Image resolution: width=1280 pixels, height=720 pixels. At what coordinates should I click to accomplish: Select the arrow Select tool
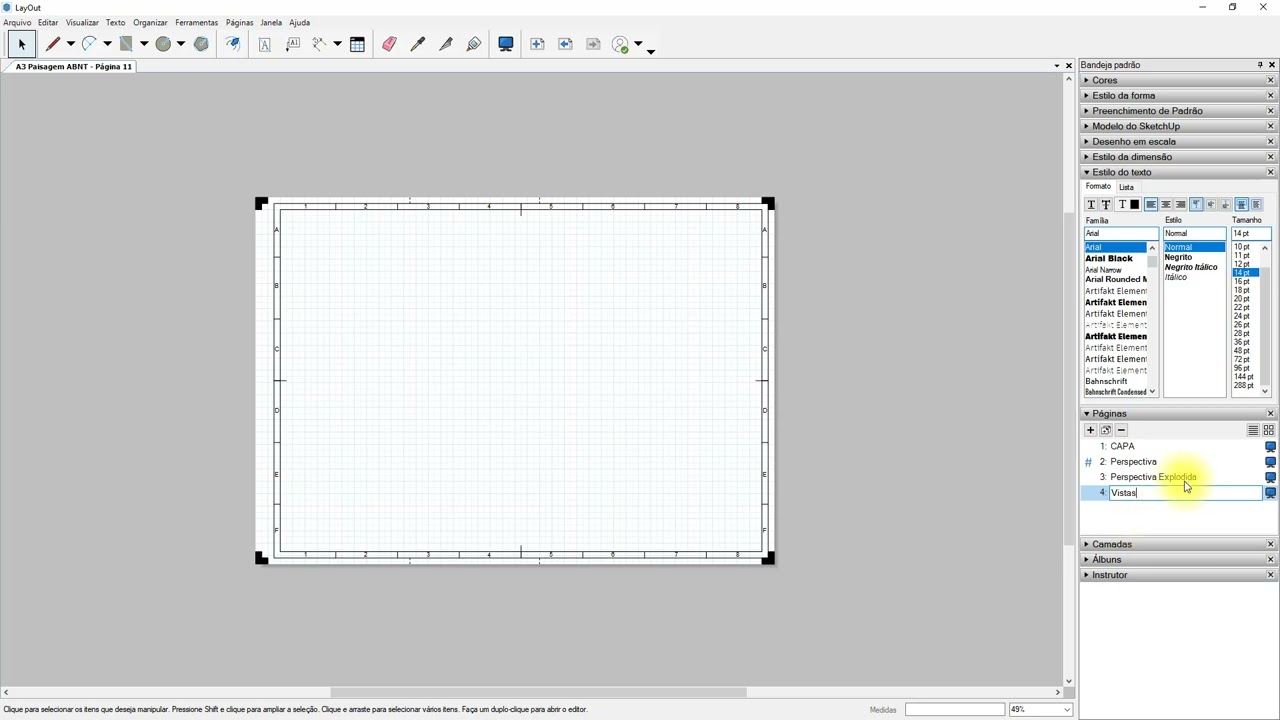[22, 44]
